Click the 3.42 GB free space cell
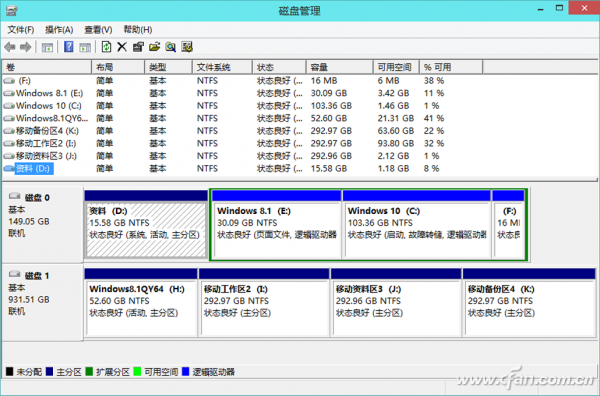Image resolution: width=600 pixels, height=396 pixels. click(x=393, y=93)
